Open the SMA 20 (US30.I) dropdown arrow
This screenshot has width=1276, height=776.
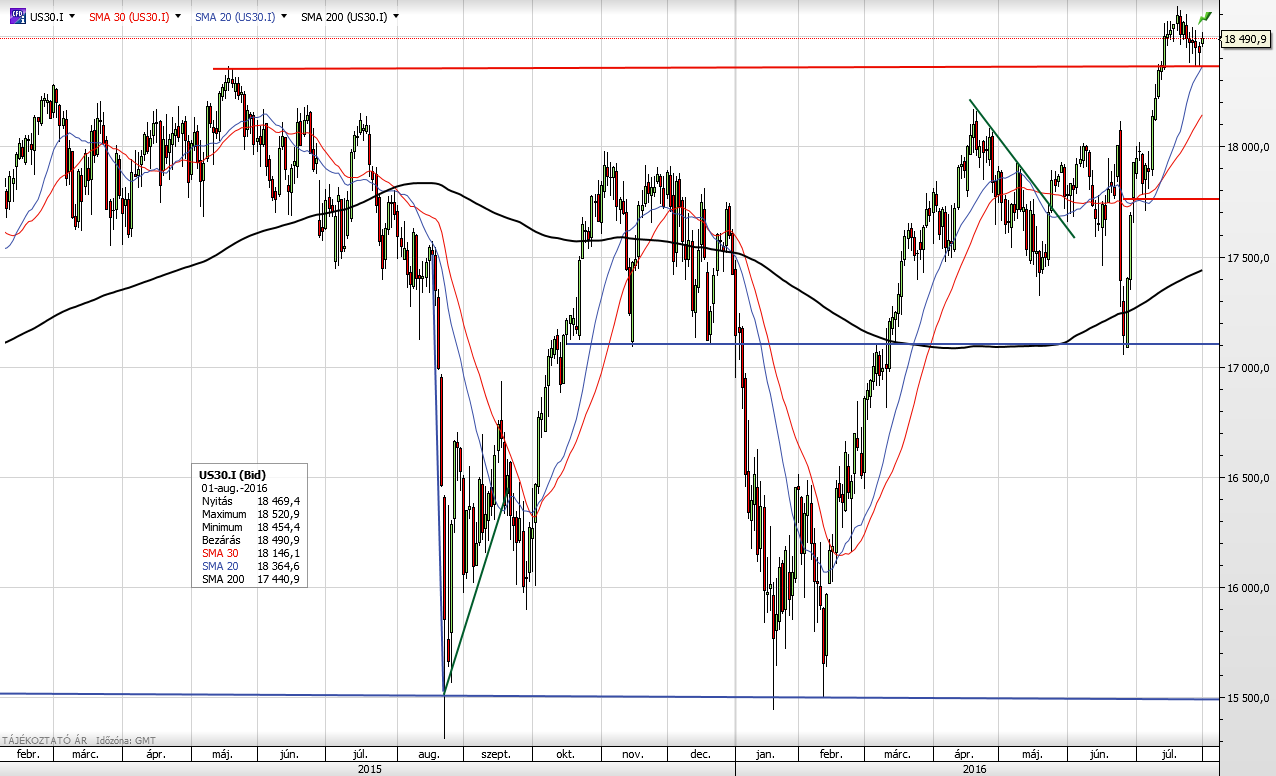tap(283, 17)
